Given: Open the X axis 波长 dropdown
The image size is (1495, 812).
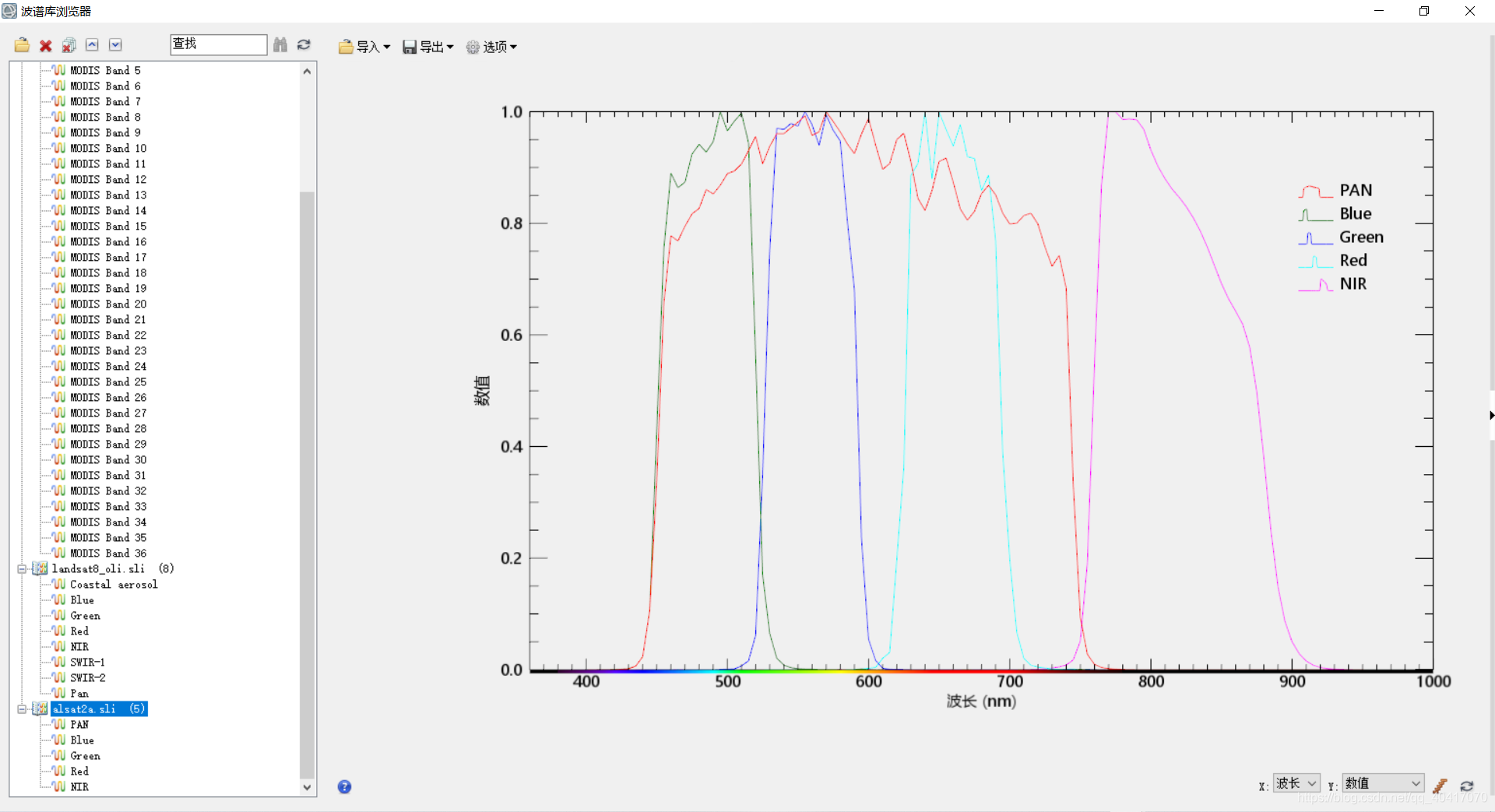Looking at the screenshot, I should (1296, 783).
